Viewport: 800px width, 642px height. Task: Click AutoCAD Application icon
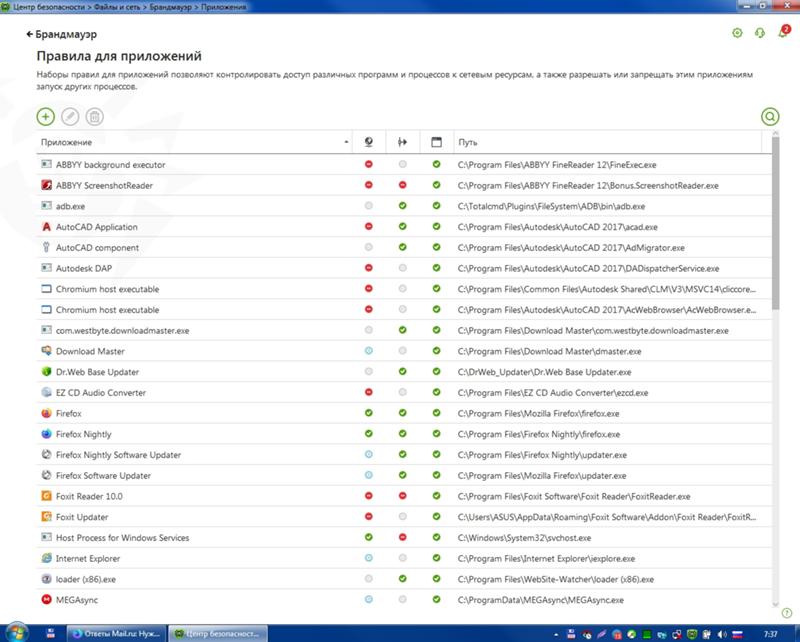click(x=46, y=227)
